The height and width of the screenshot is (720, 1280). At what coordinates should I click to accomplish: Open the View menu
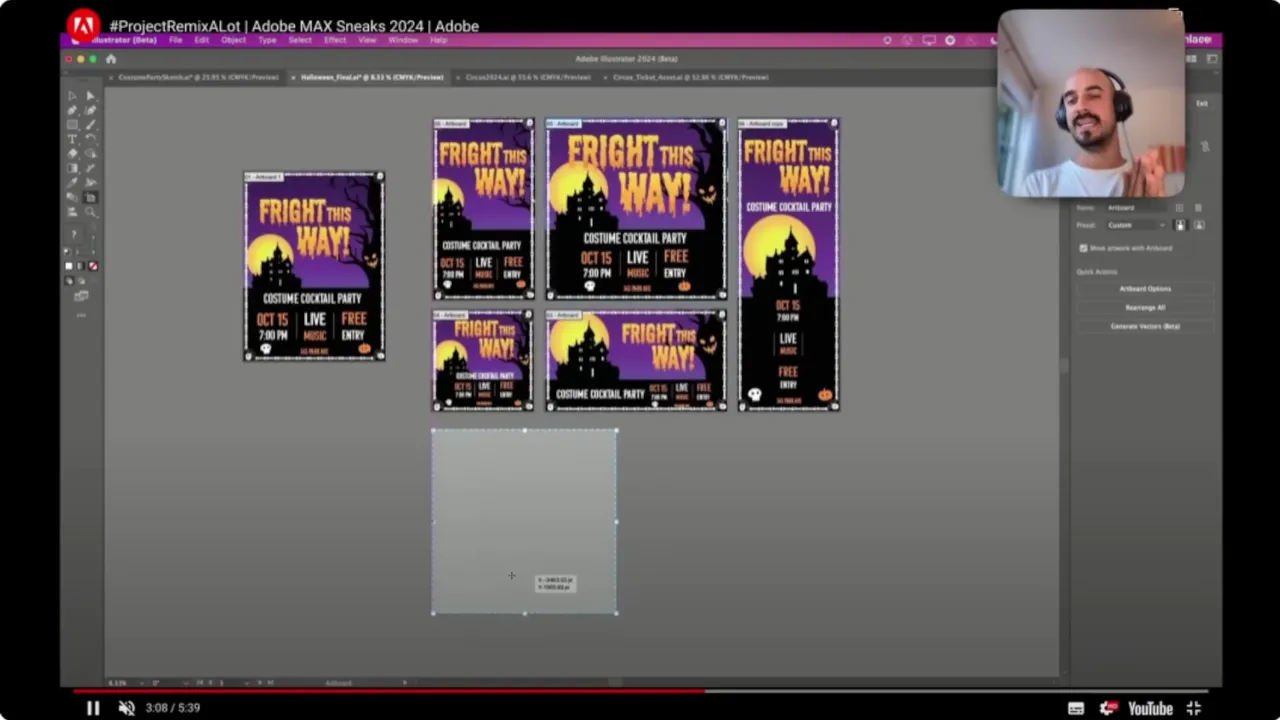367,40
